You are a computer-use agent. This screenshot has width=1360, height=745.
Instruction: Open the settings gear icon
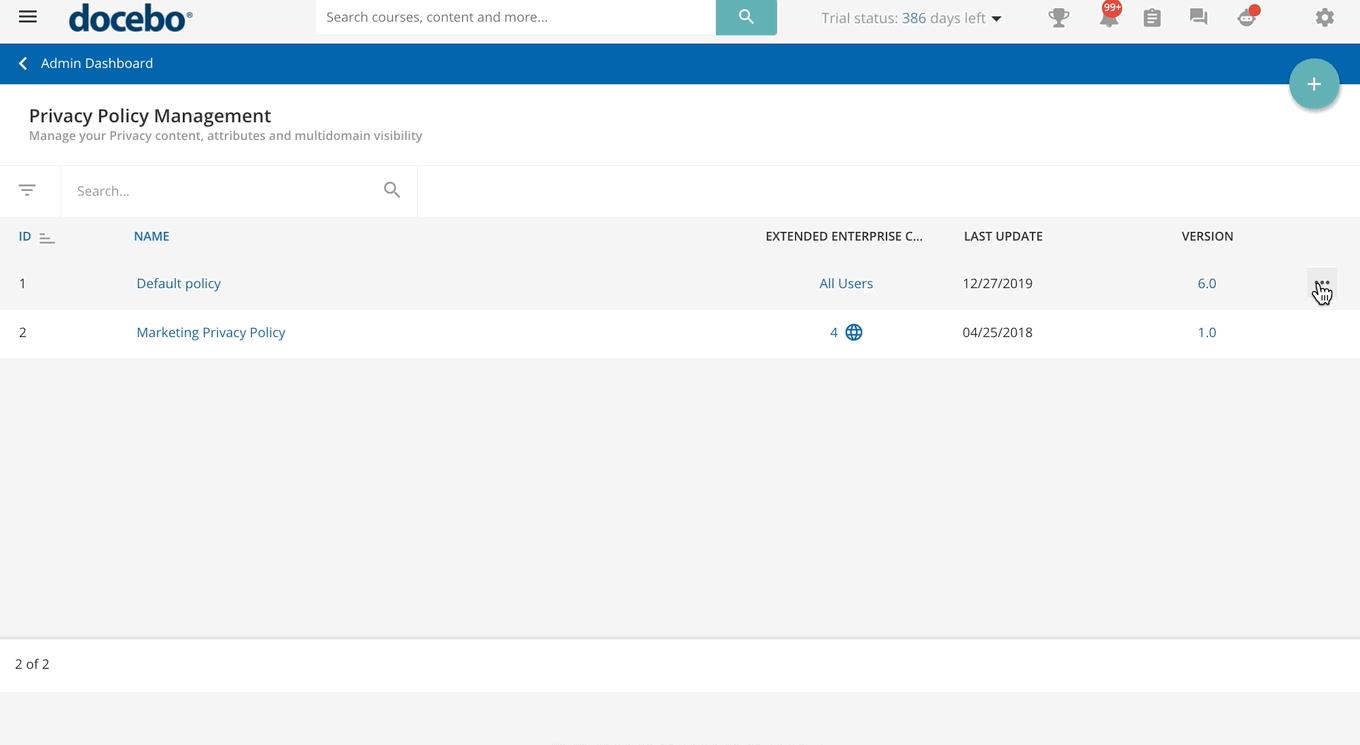tap(1324, 18)
